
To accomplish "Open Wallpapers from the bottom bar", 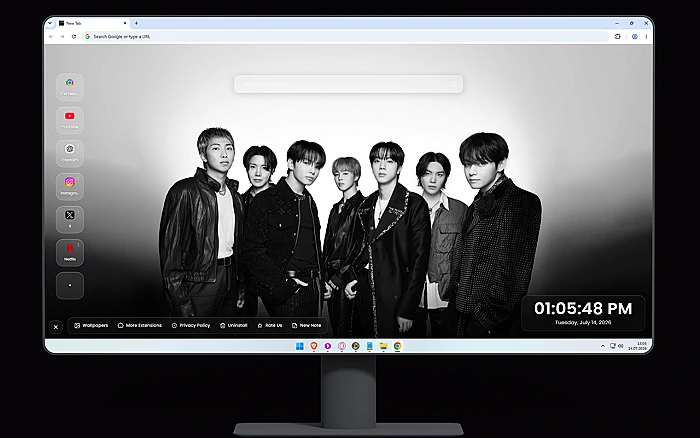I will click(x=91, y=325).
